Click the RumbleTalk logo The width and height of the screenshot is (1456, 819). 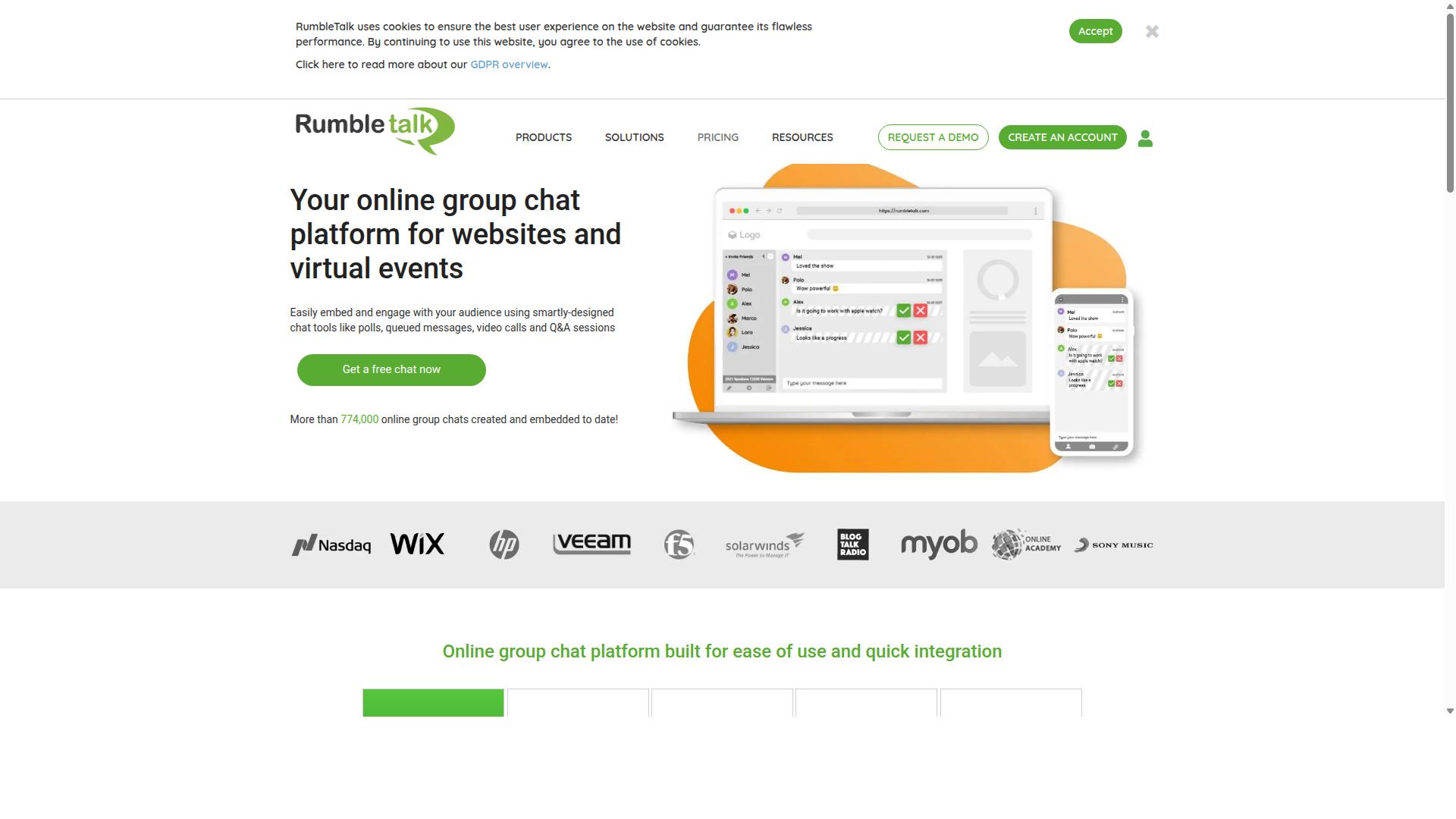click(375, 130)
